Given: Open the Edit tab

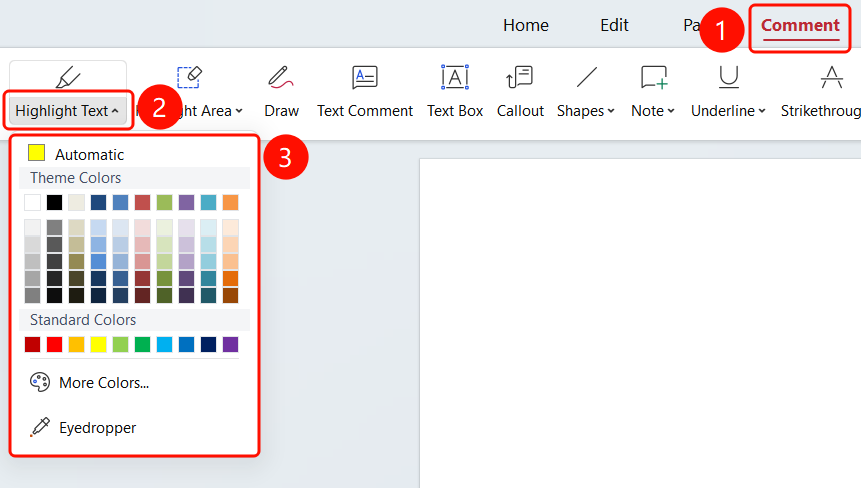Looking at the screenshot, I should coord(614,25).
